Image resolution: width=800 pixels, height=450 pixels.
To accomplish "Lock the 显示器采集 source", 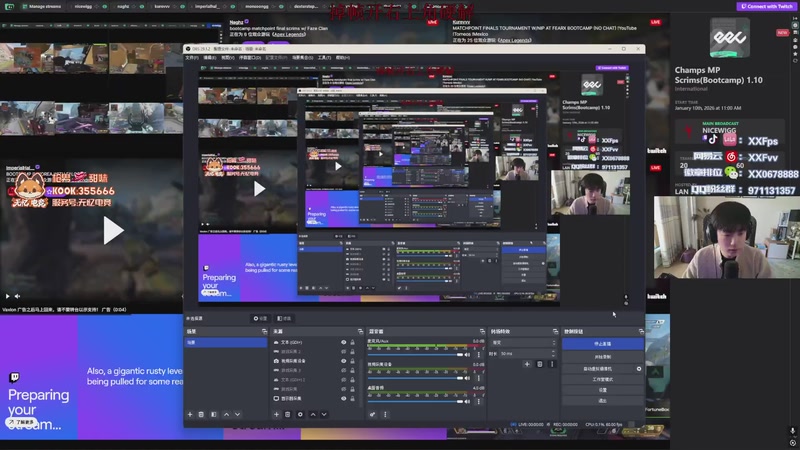I will [352, 398].
